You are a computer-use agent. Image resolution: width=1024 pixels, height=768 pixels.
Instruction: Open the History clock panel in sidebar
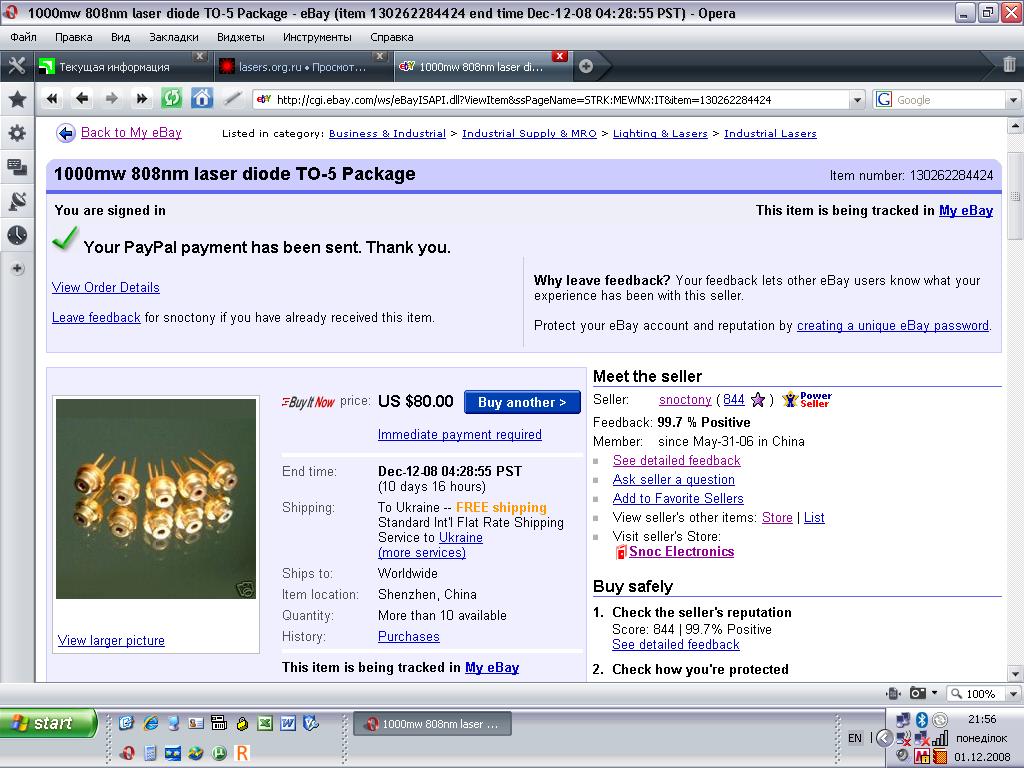tap(17, 235)
